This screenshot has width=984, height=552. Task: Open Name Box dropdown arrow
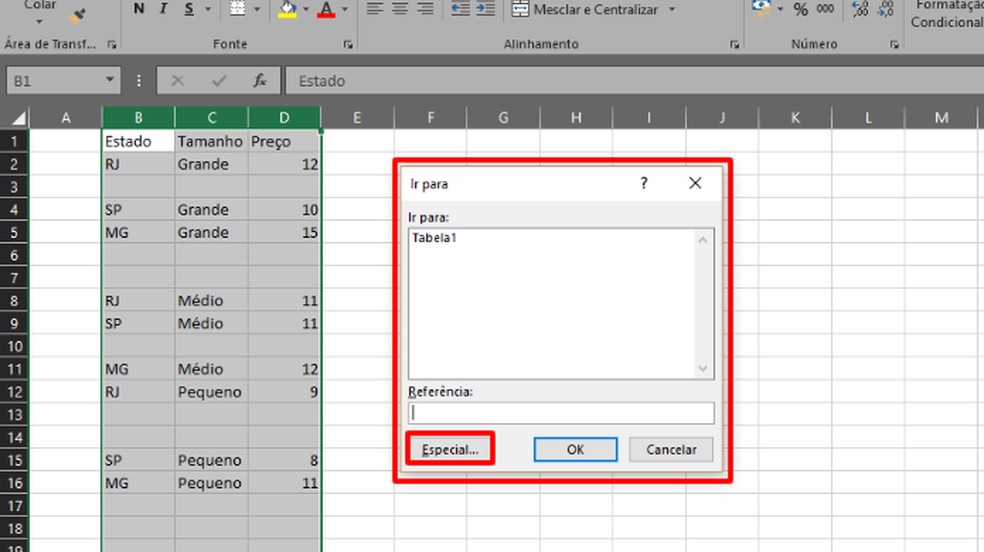point(110,80)
